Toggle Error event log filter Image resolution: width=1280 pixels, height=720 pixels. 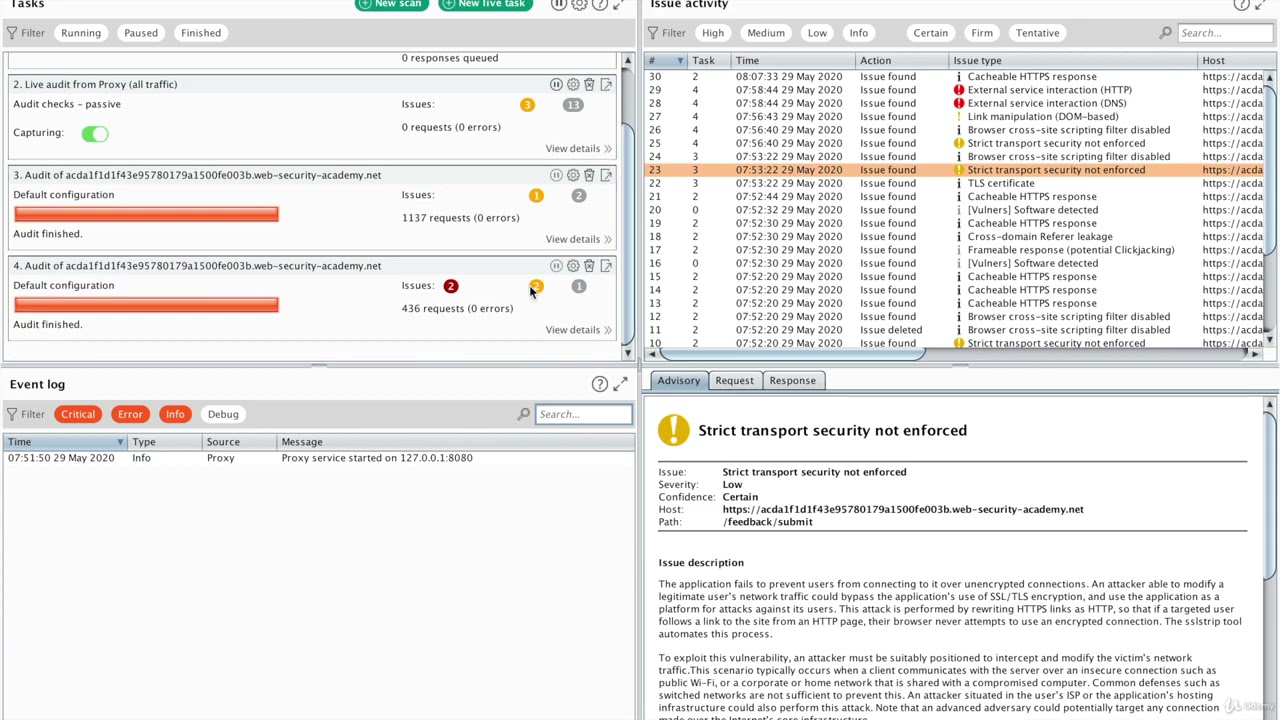tap(130, 414)
